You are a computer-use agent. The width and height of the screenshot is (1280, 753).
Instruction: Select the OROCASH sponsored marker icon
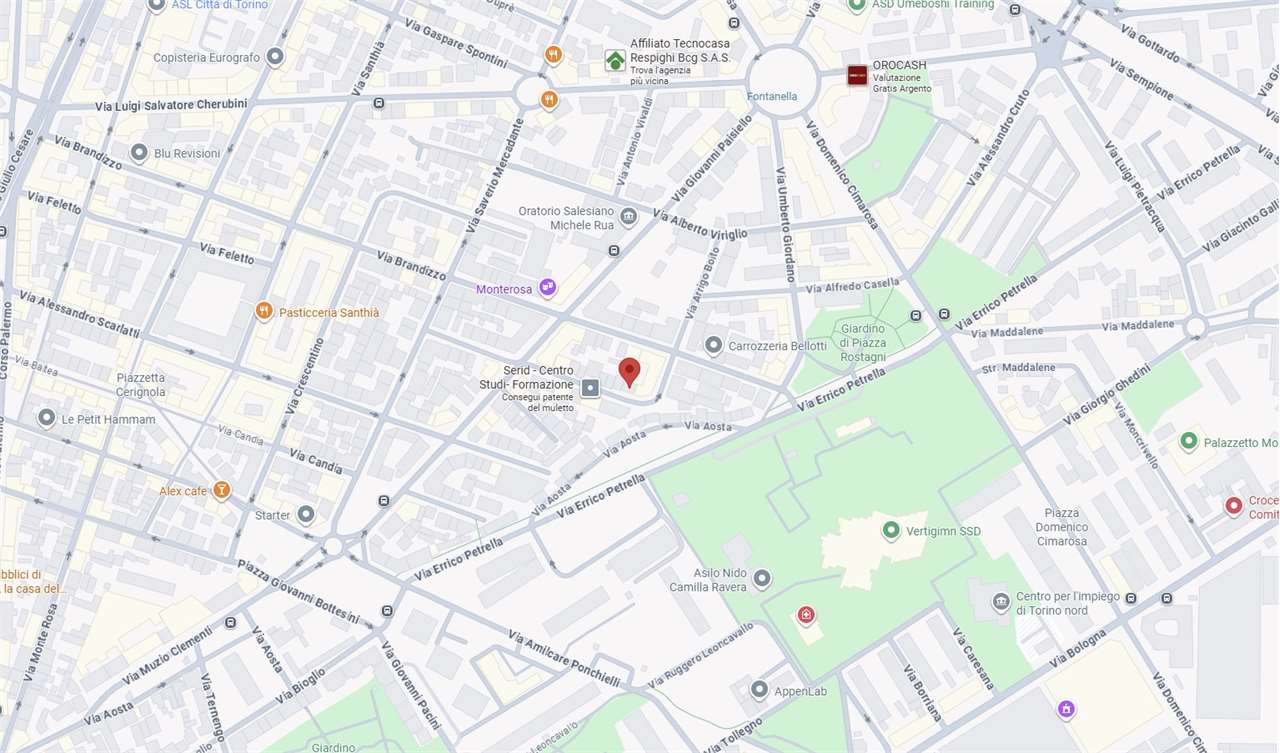[x=857, y=75]
